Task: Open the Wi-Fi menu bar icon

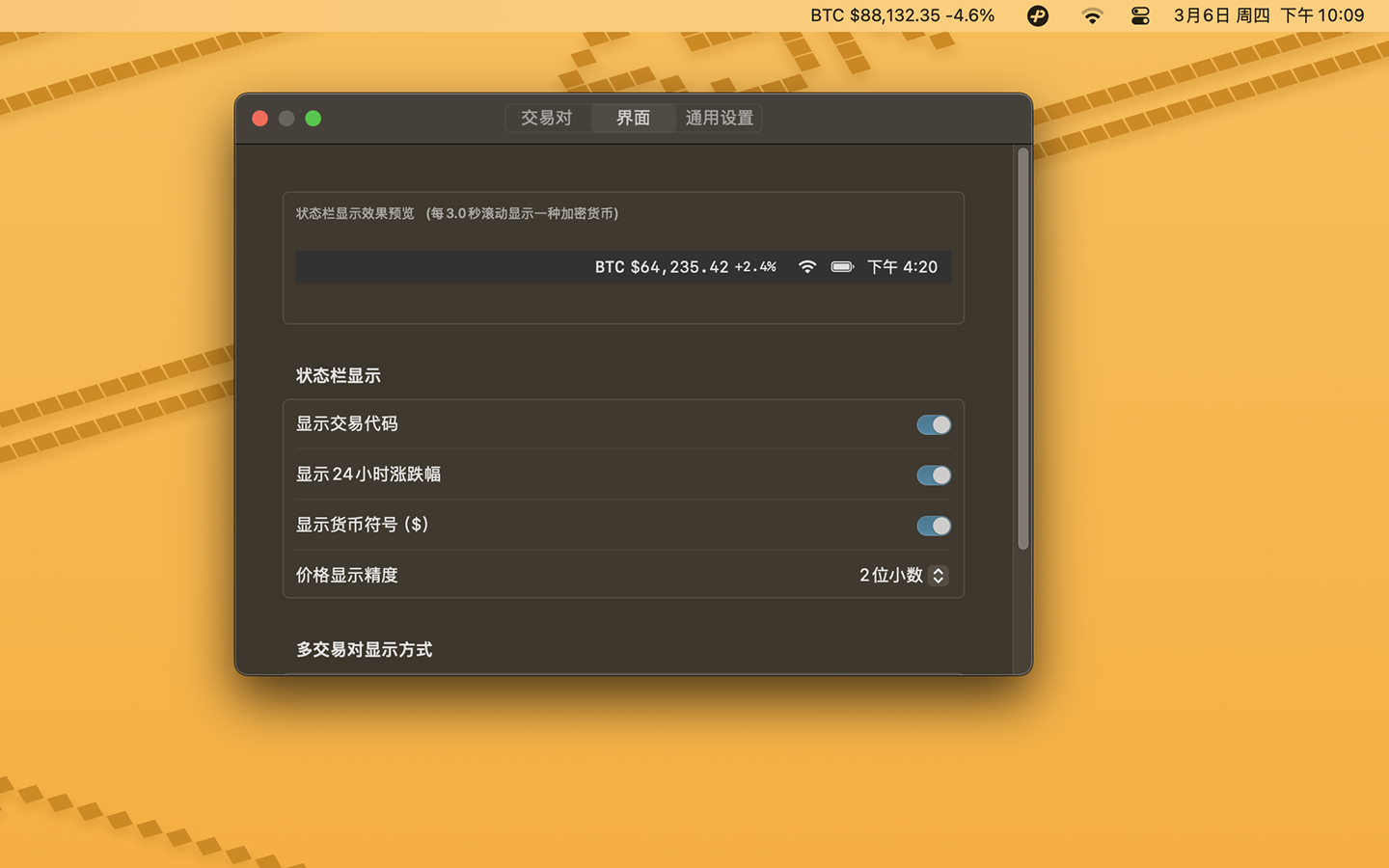Action: click(x=1092, y=15)
